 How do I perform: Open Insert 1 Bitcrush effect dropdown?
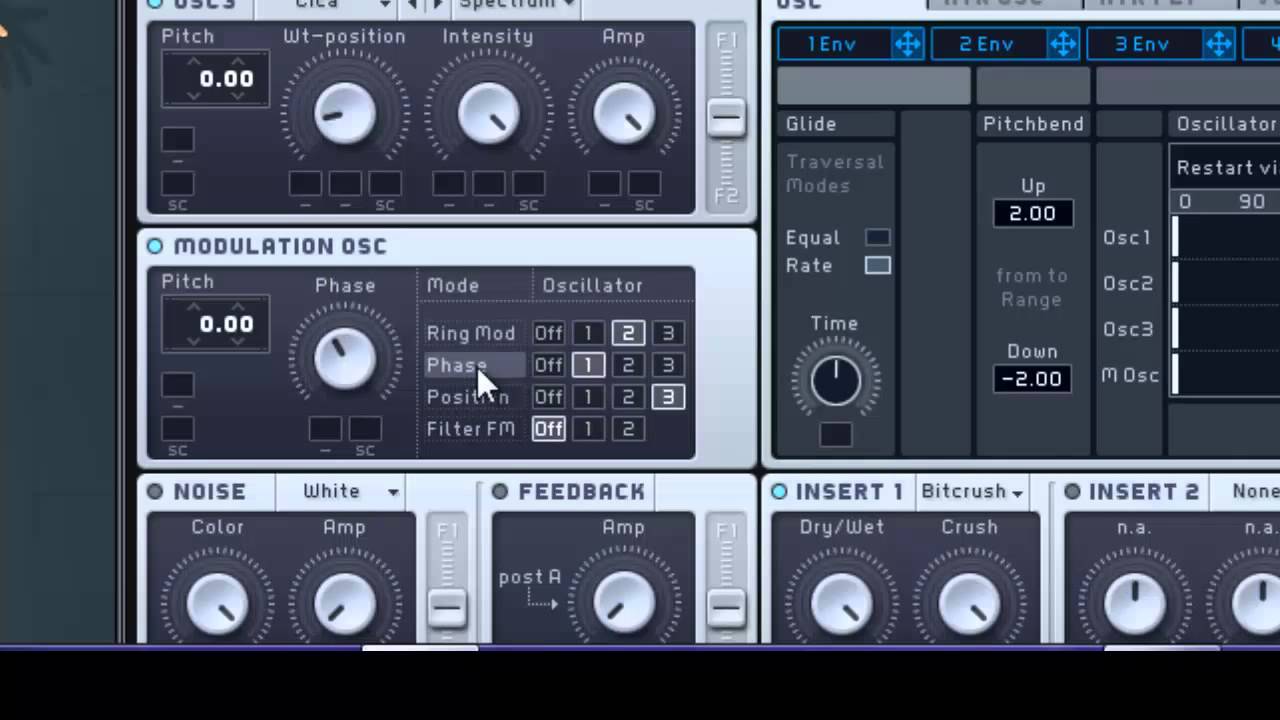(x=973, y=491)
